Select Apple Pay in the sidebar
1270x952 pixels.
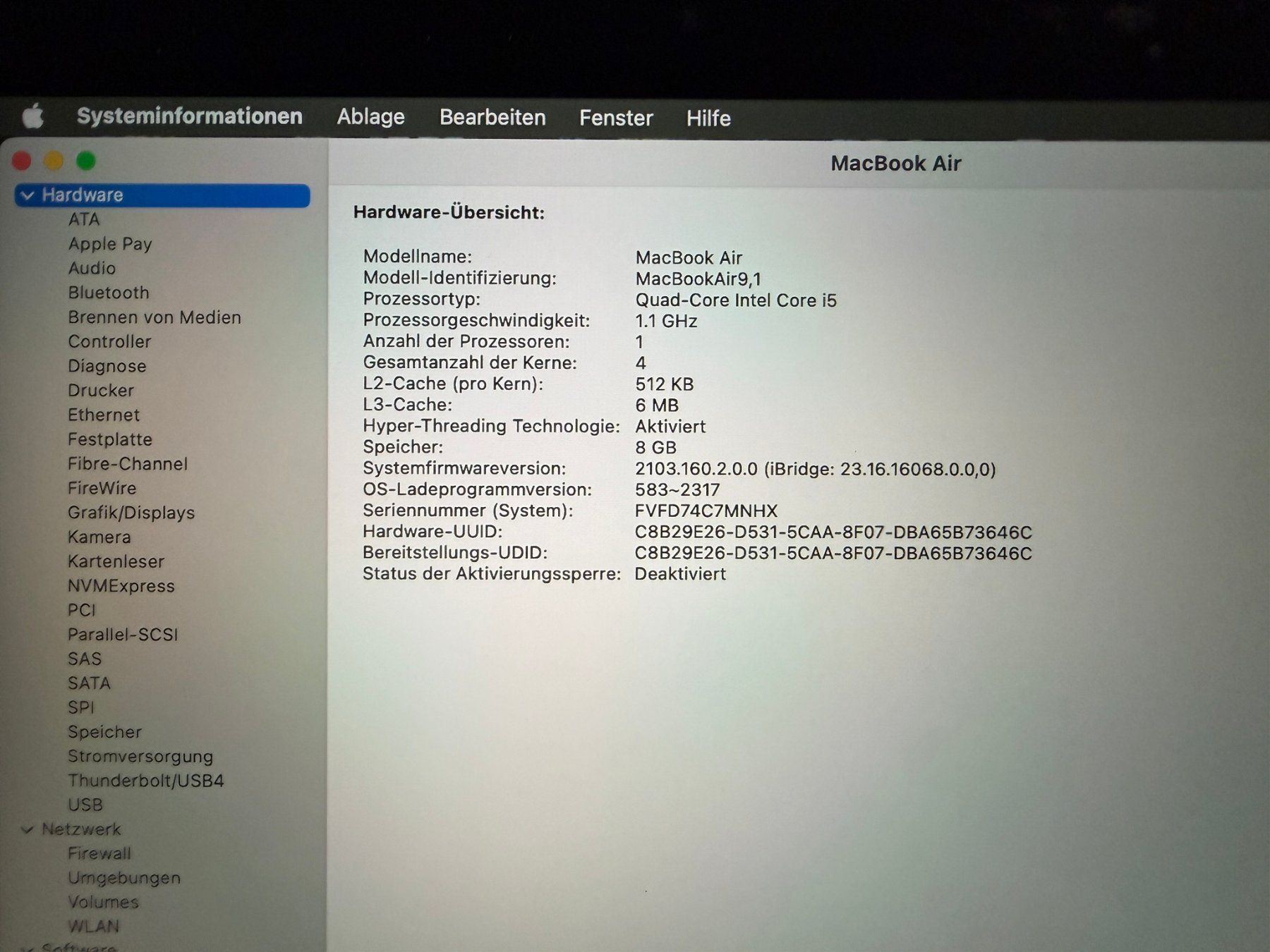coord(110,244)
